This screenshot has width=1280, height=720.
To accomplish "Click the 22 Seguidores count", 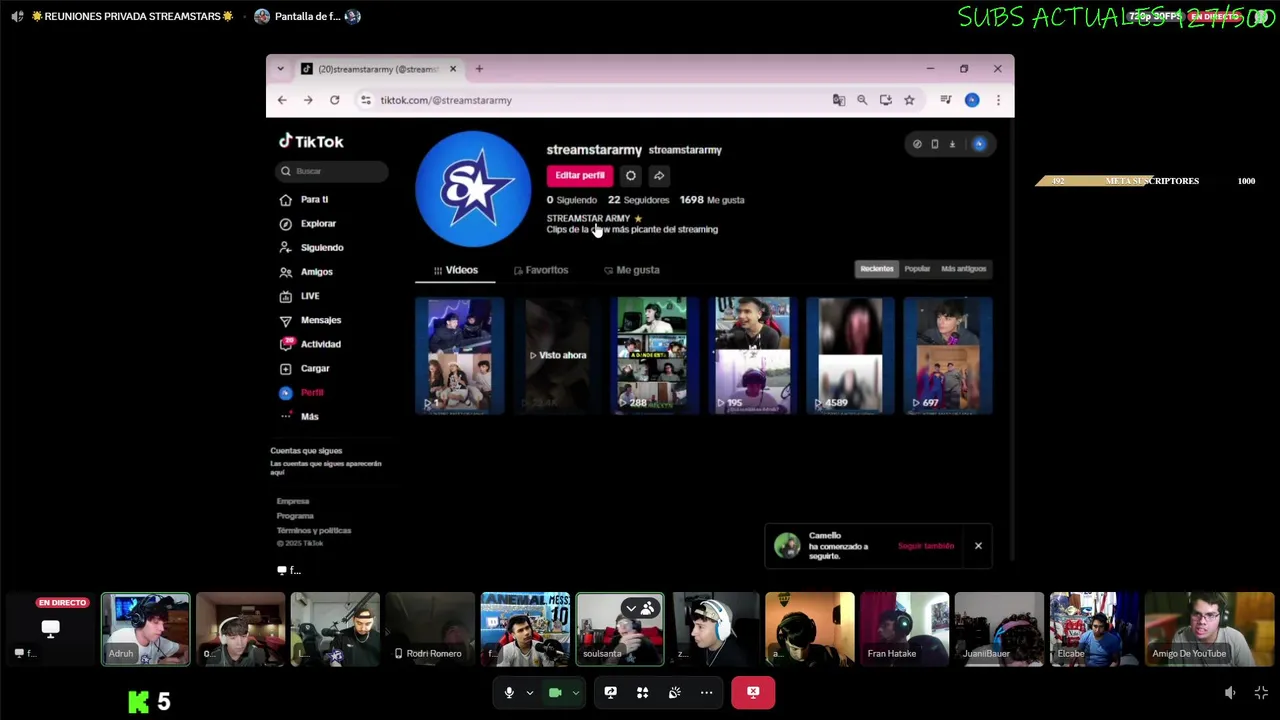I will pyautogui.click(x=638, y=200).
